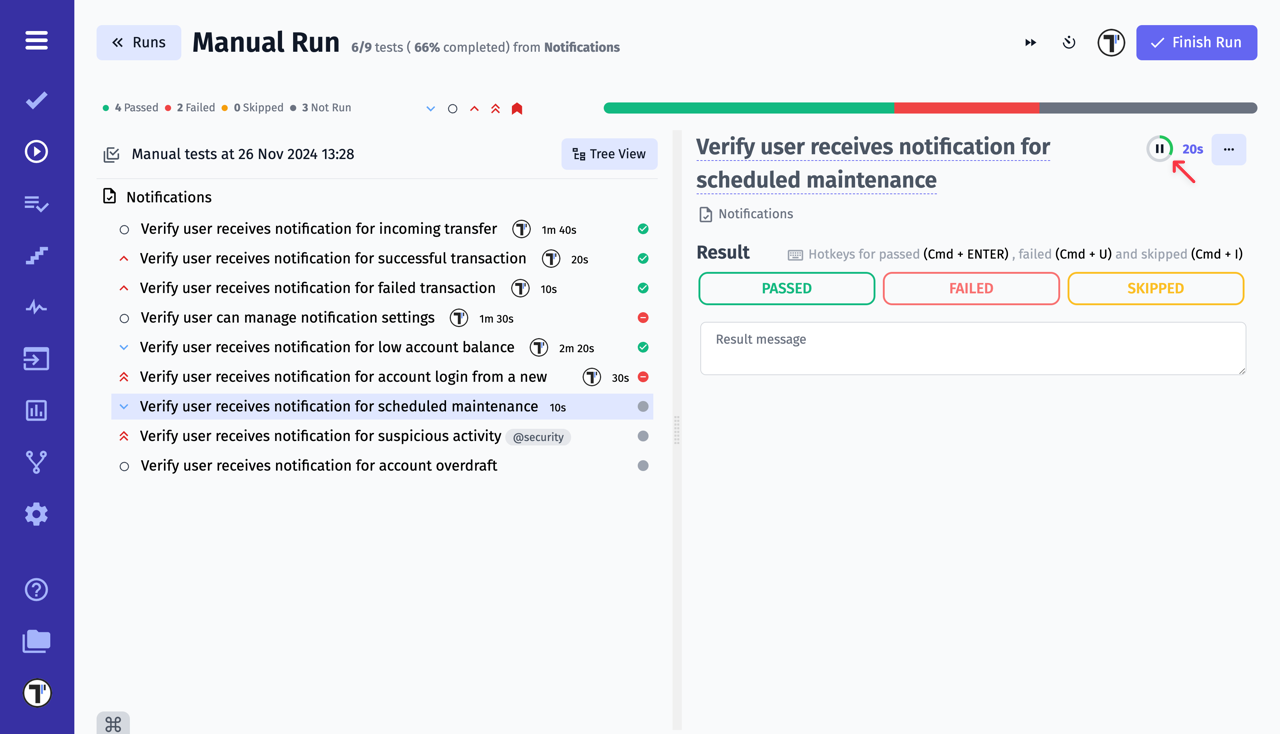Select the Tests checkmark icon in sidebar
The height and width of the screenshot is (734, 1280).
[x=36, y=100]
